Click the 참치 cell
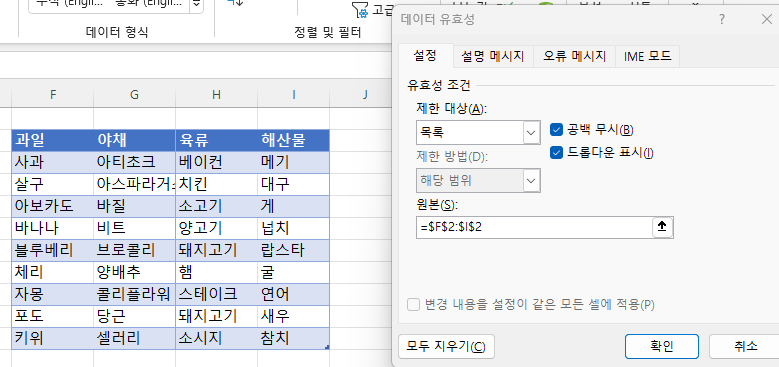Viewport: 779px width, 367px height. 294,338
